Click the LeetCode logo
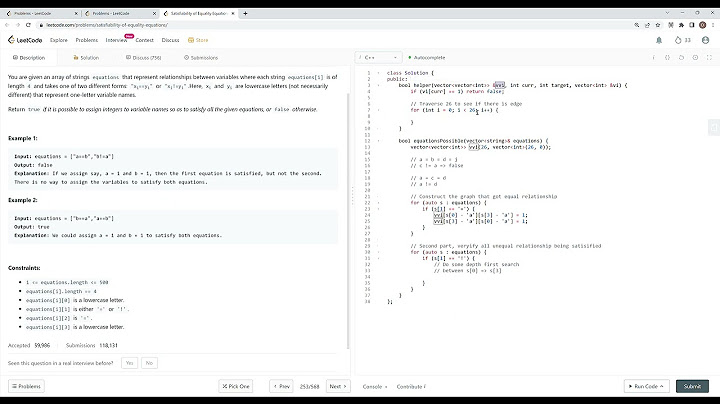Viewport: 720px width, 404px height. (25, 40)
